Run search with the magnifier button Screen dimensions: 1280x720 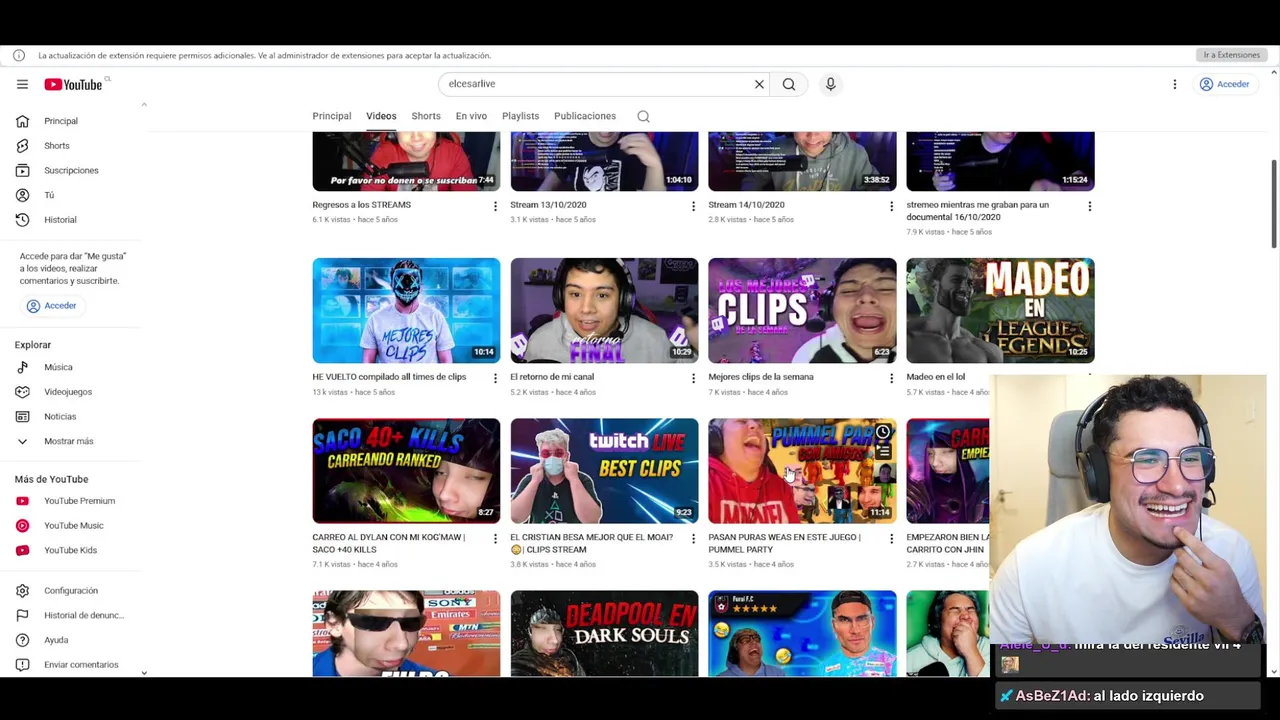coord(789,84)
